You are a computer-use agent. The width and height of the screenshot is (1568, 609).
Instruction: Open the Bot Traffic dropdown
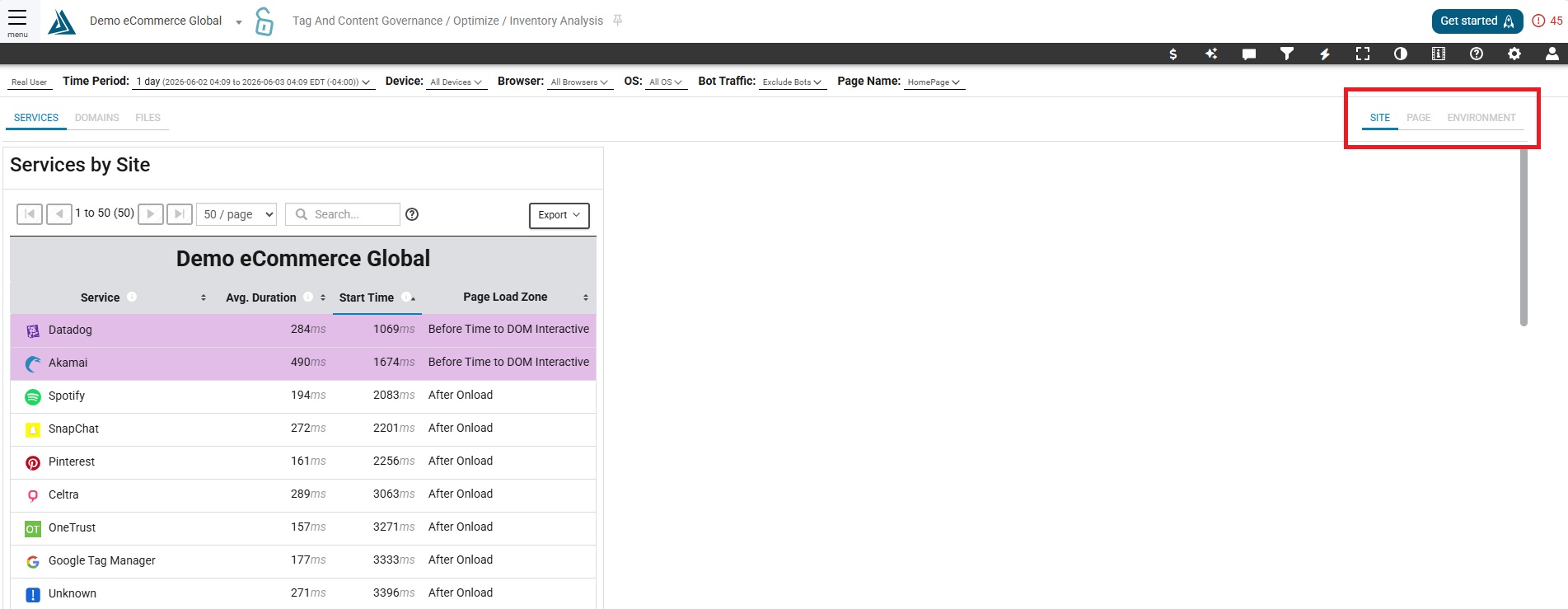click(x=792, y=82)
